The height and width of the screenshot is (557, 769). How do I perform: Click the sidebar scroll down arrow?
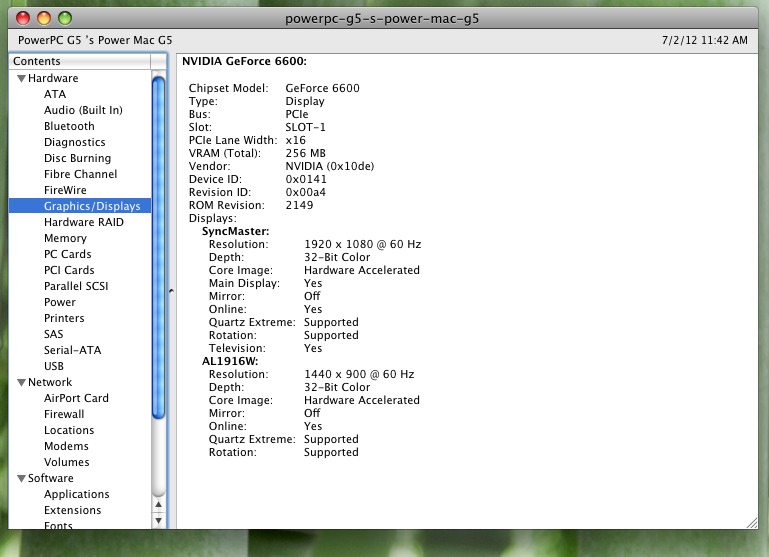158,520
